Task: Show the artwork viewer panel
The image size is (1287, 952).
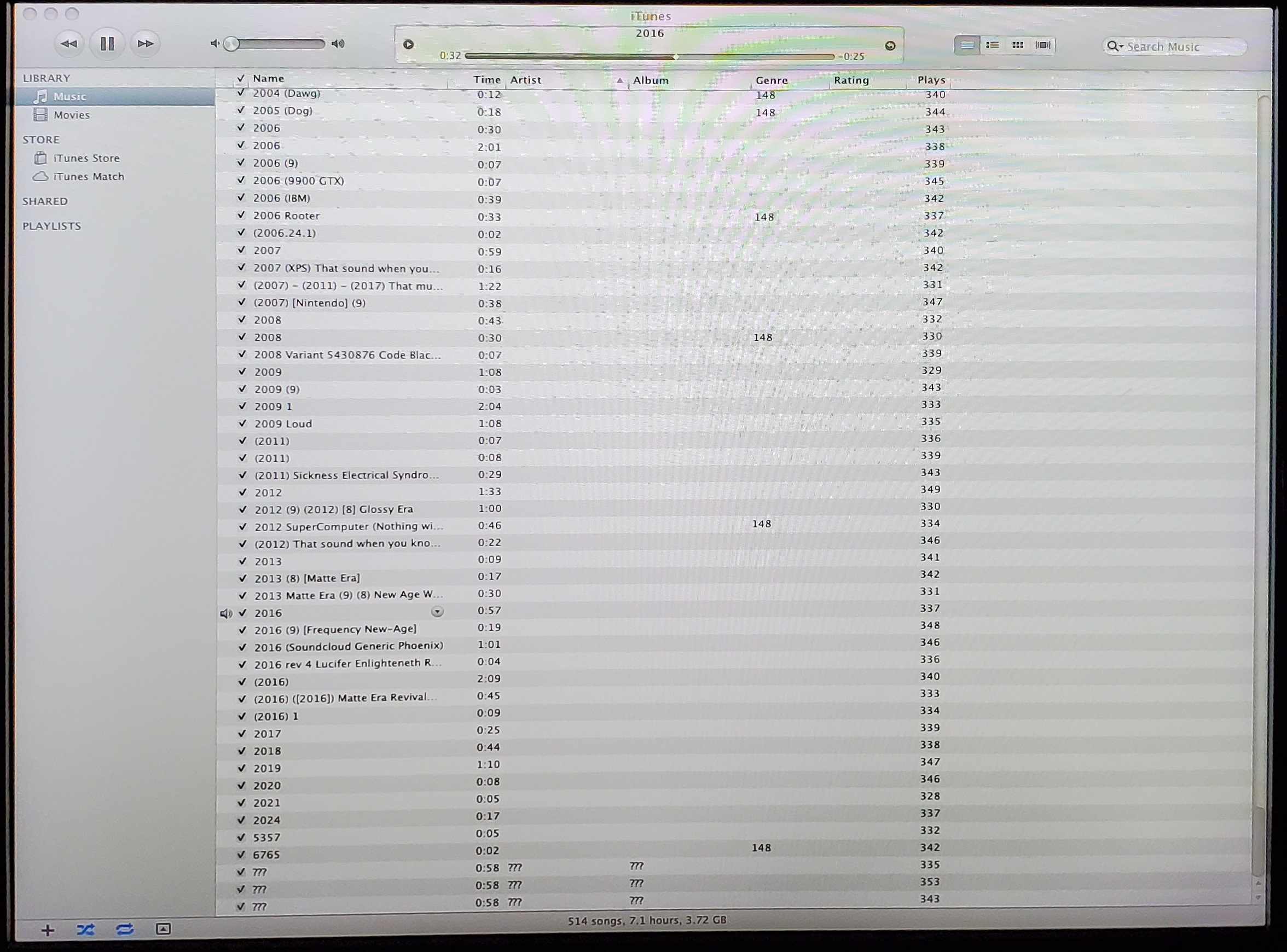Action: pos(163,928)
